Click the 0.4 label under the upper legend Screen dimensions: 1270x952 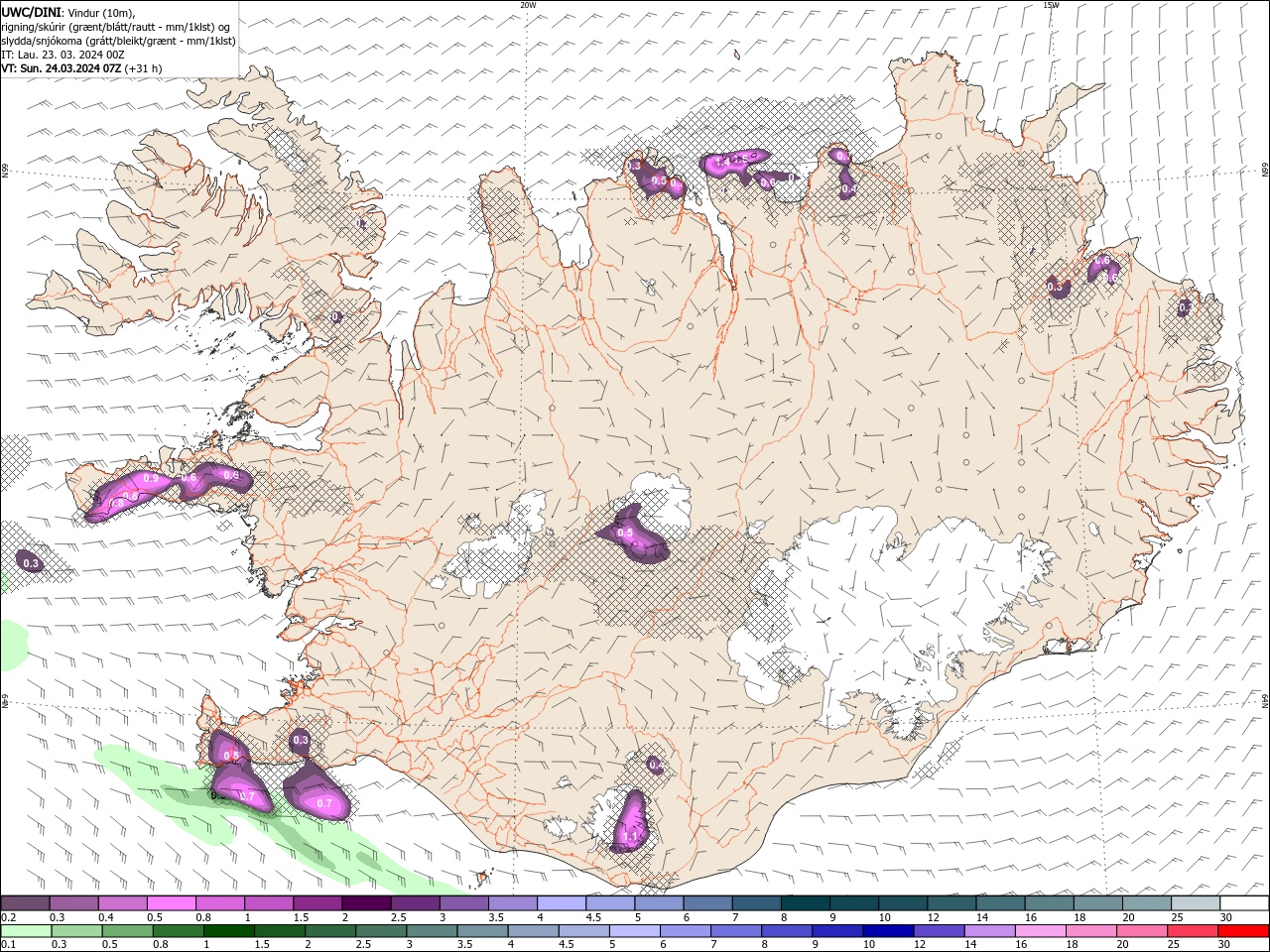click(106, 917)
